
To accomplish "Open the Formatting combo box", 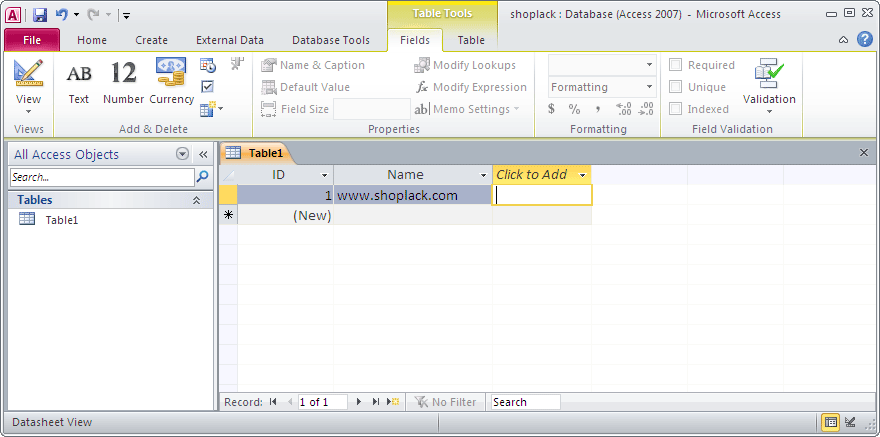I will click(602, 87).
